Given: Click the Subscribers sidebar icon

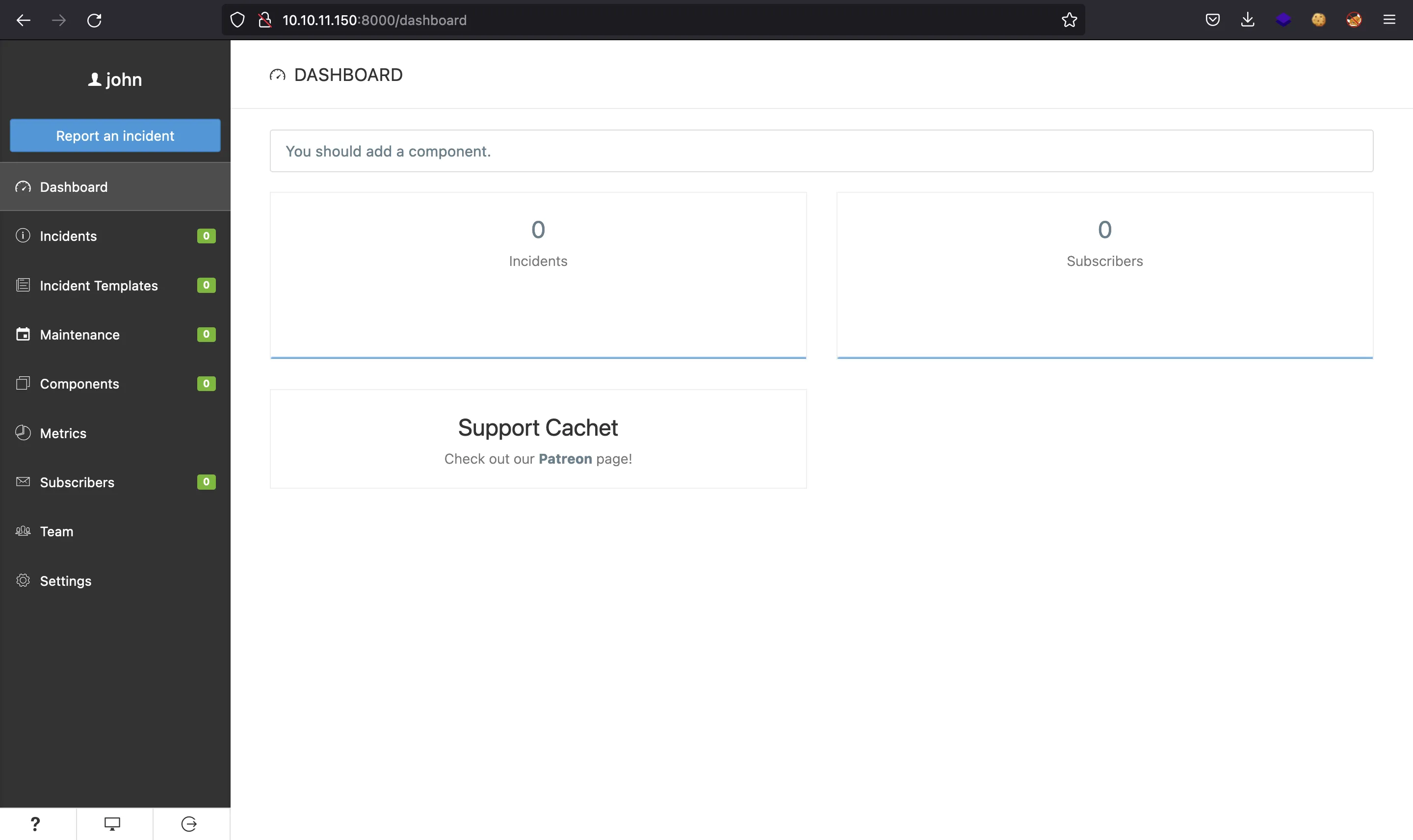Looking at the screenshot, I should tap(22, 482).
